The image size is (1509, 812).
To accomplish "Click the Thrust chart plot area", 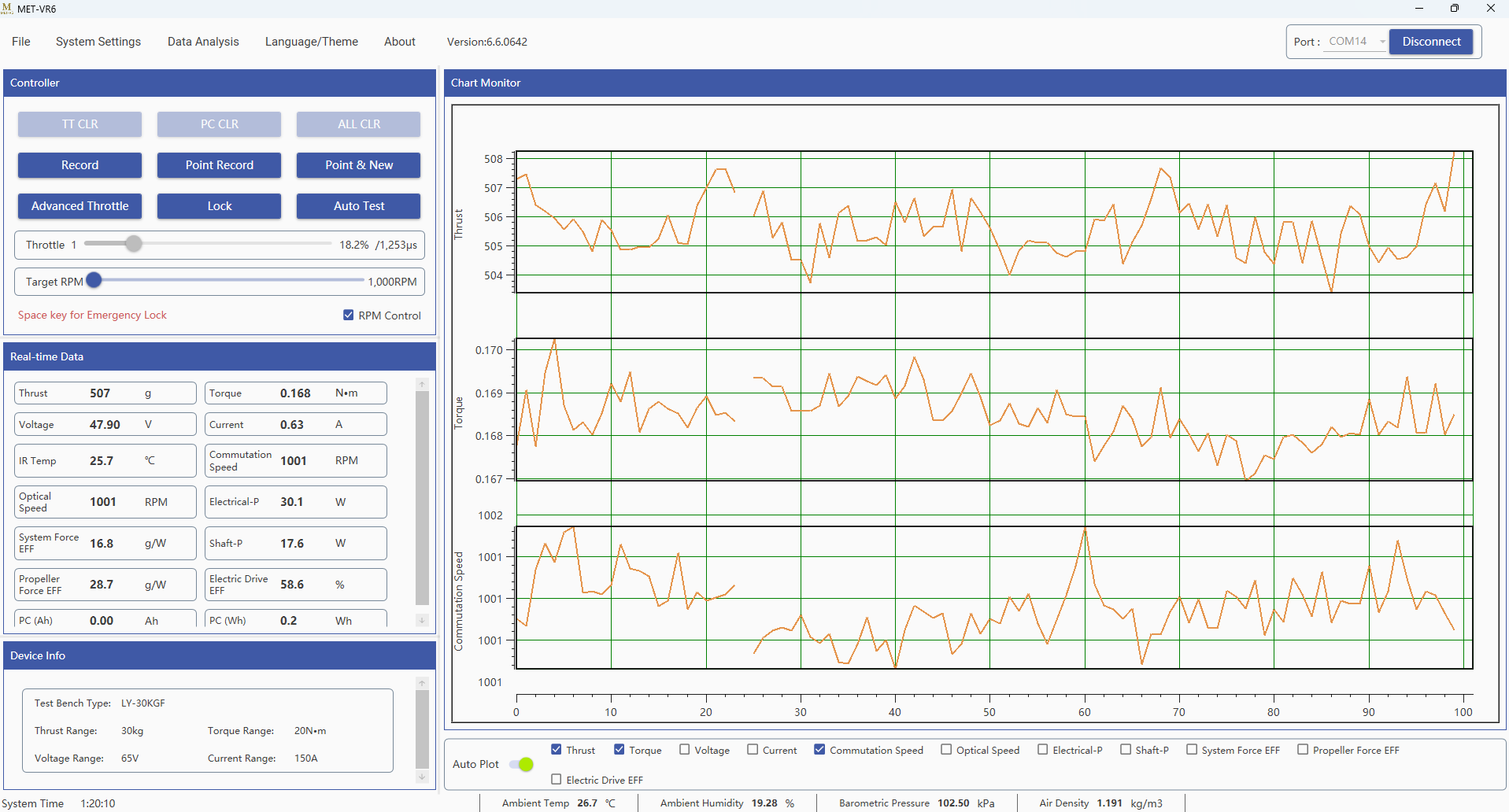I will pos(994,222).
